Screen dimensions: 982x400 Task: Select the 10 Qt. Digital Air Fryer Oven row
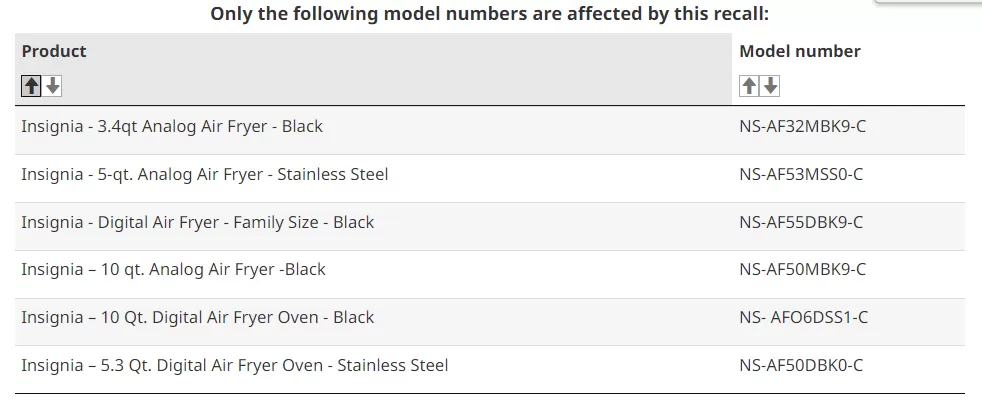[490, 322]
